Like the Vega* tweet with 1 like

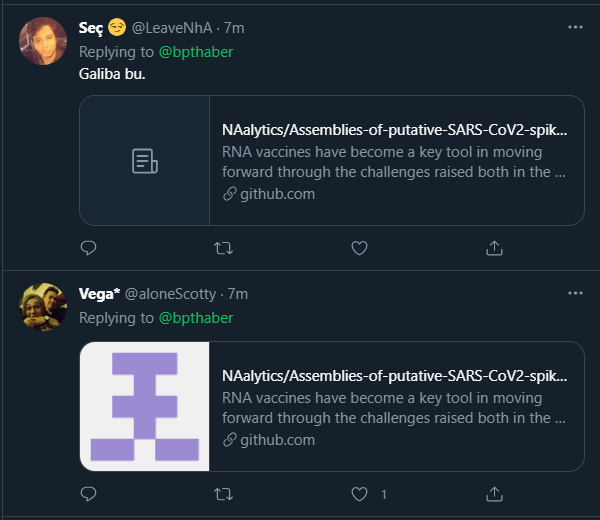point(360,494)
